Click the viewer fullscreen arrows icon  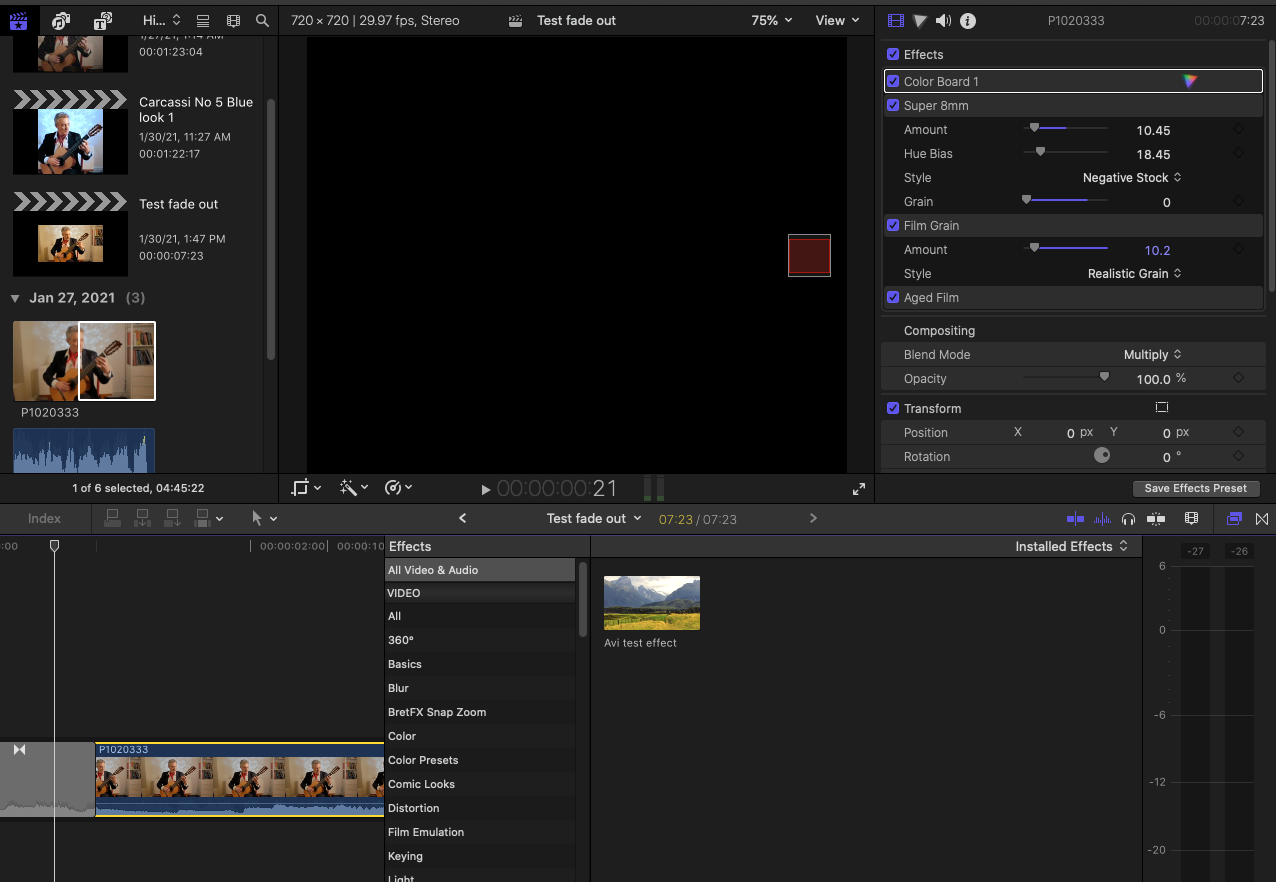(x=858, y=489)
